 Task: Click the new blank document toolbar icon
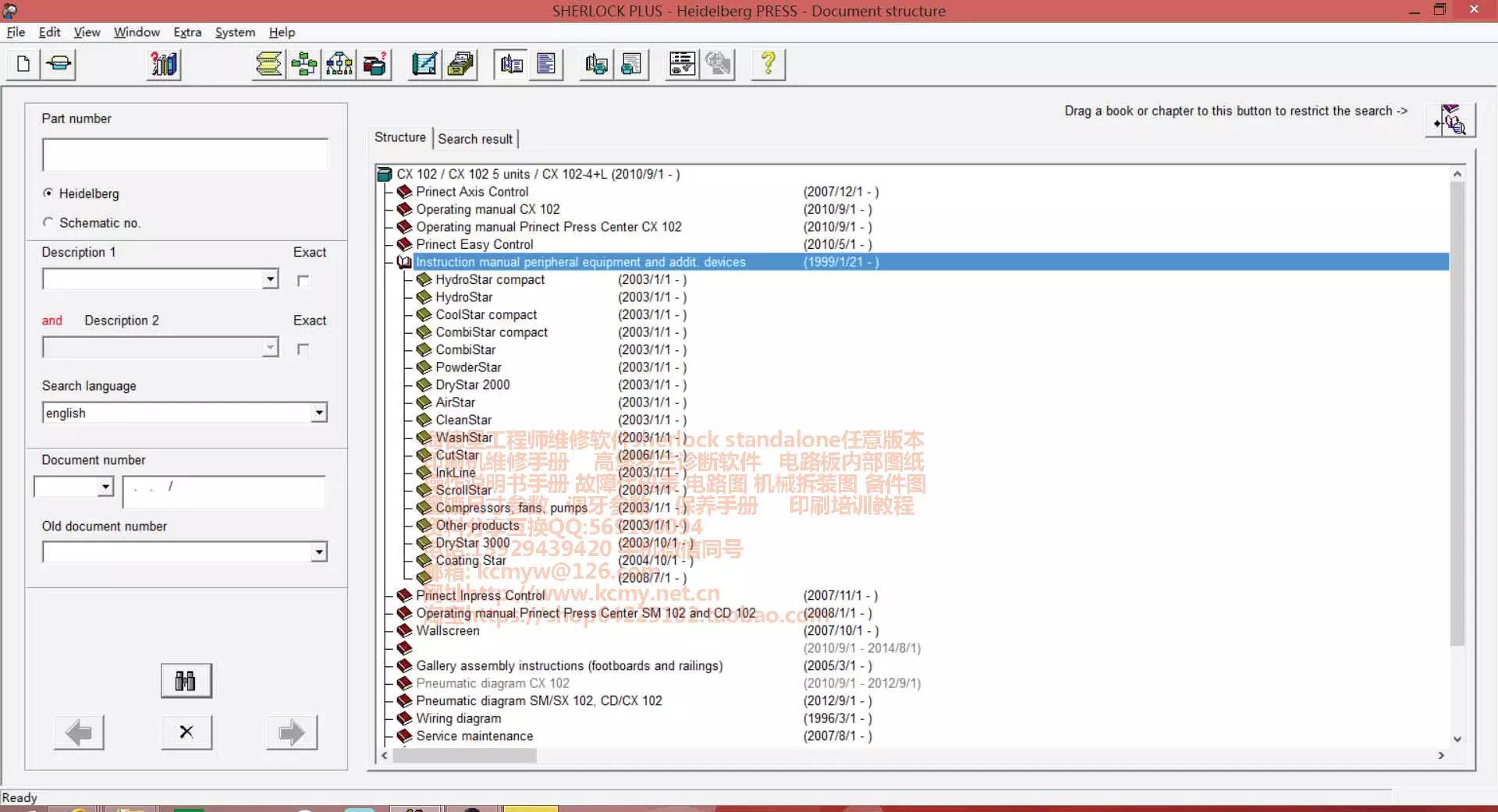point(23,64)
